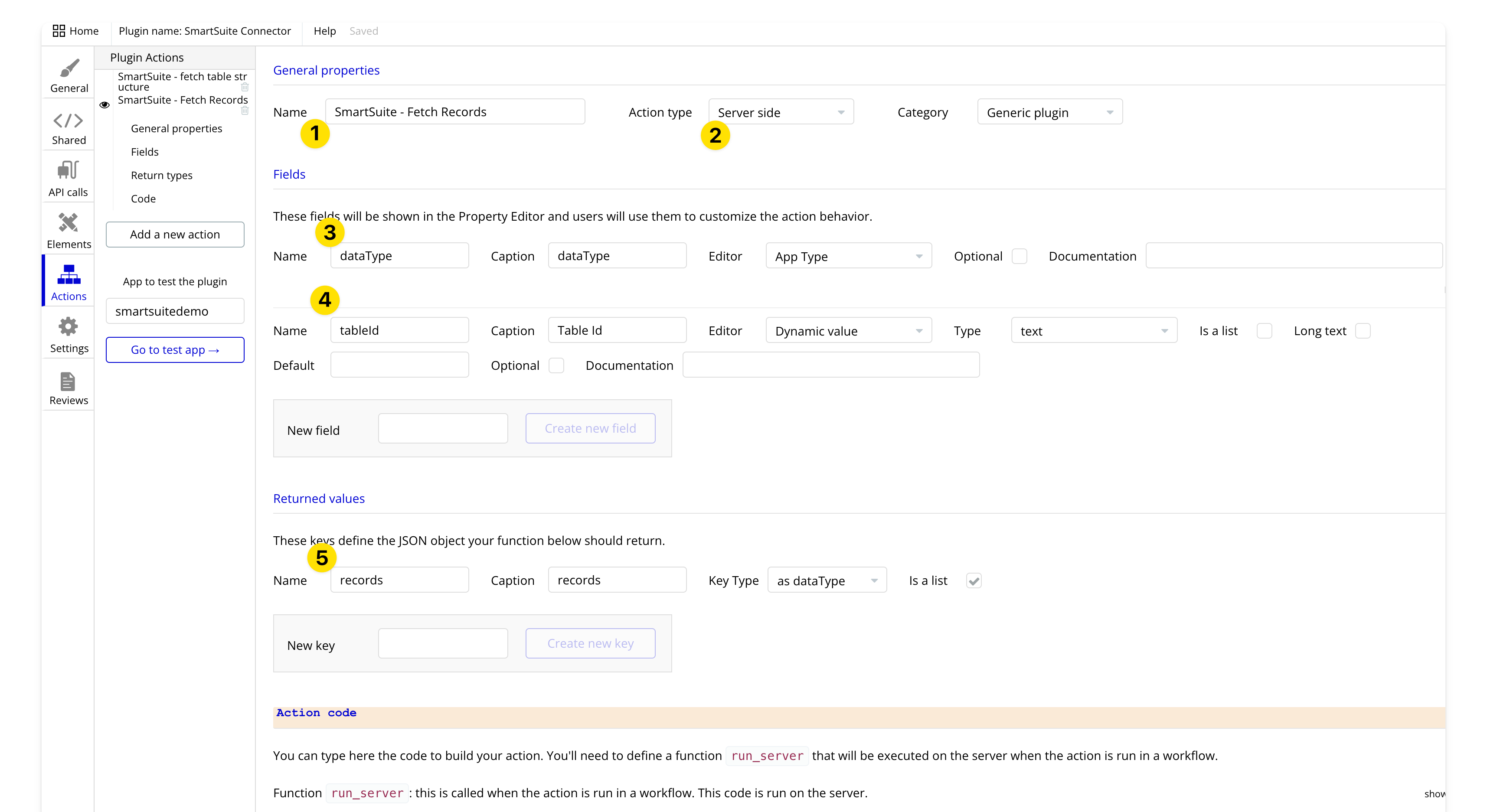Delete the SmartSuite - Fetch Records action
Viewport: 1487px width, 812px height.
pyautogui.click(x=245, y=110)
